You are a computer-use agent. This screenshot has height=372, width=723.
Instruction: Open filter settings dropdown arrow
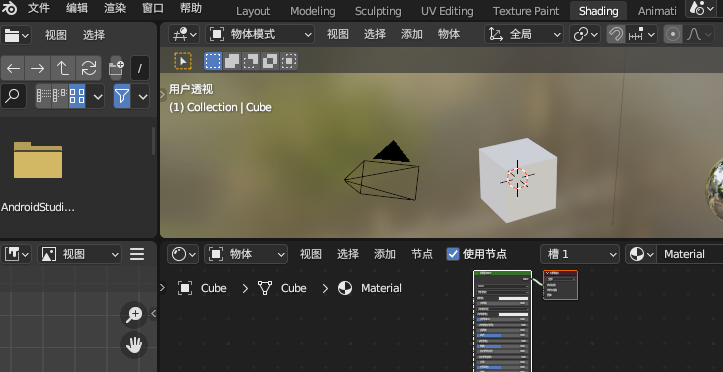click(143, 96)
